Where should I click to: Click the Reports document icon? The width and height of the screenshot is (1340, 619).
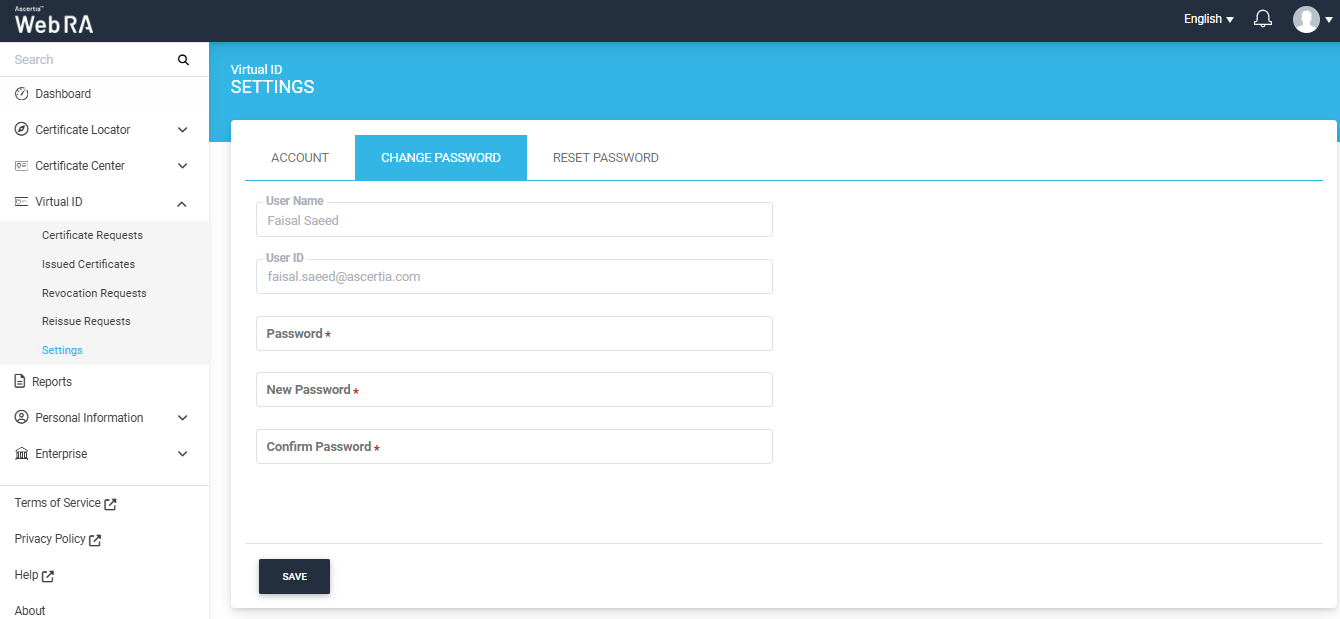tap(20, 382)
